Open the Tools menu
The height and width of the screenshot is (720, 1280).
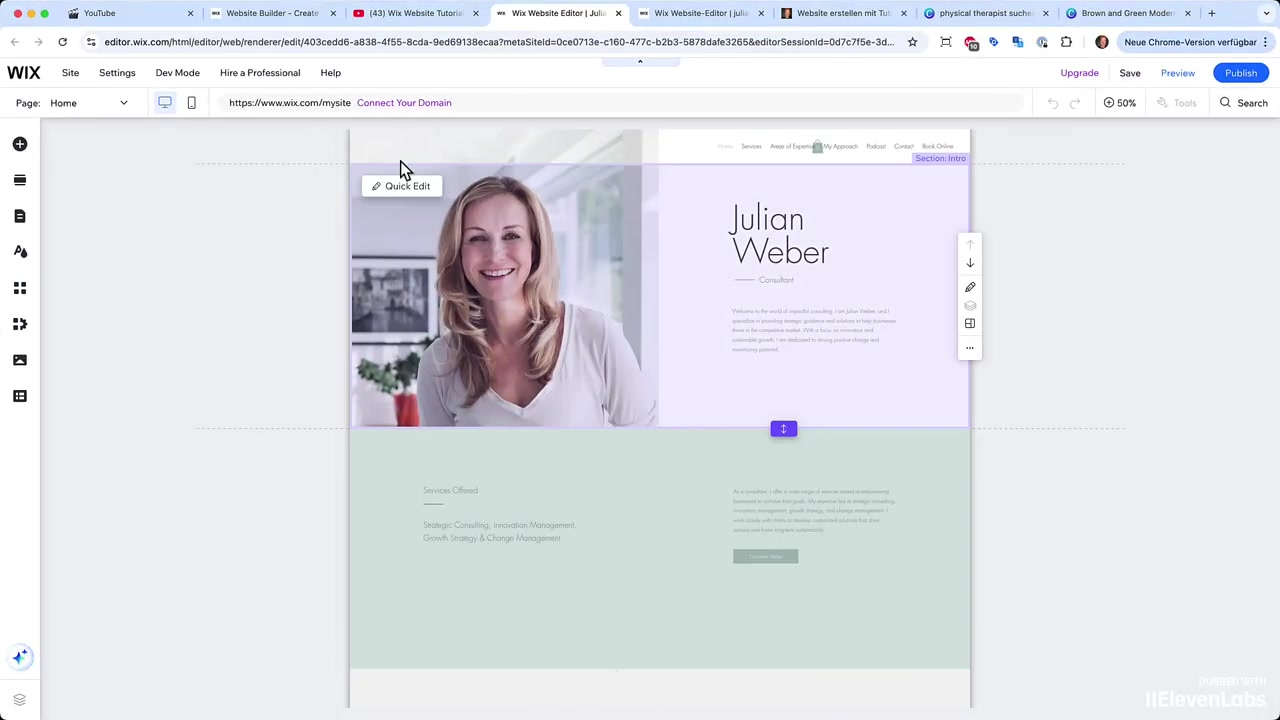1177,103
